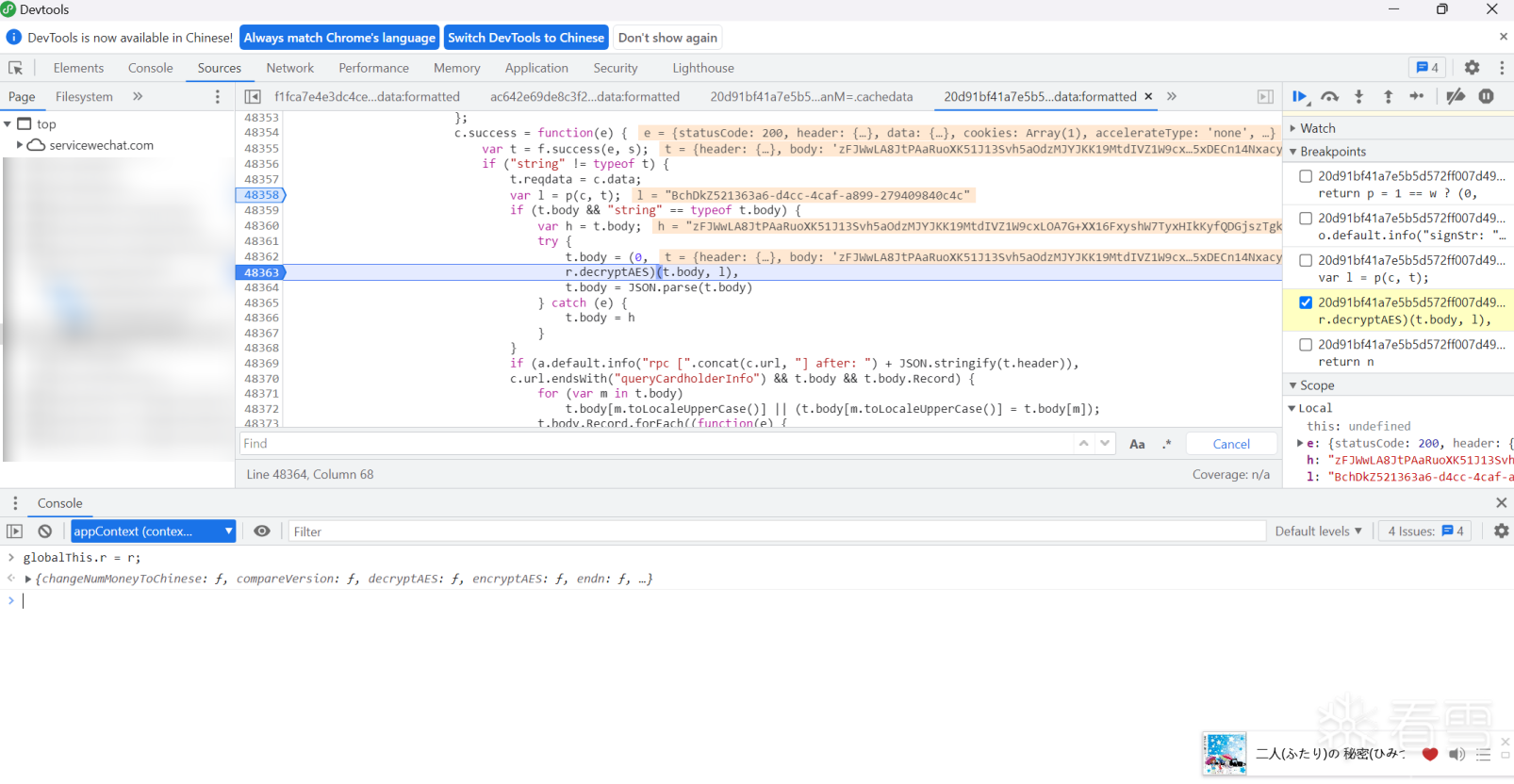Open the appContext execution context dropdown
This screenshot has height=784, width=1514.
[154, 531]
